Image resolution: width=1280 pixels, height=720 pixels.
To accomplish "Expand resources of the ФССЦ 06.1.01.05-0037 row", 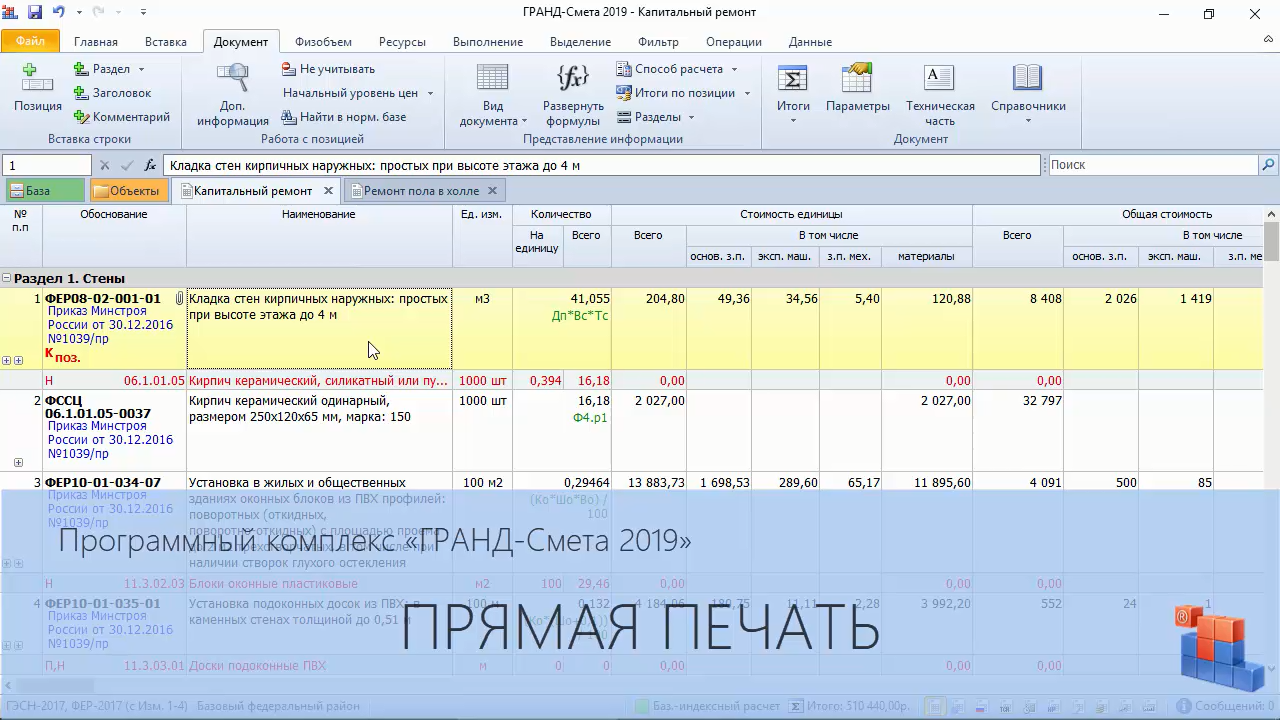I will tap(18, 462).
